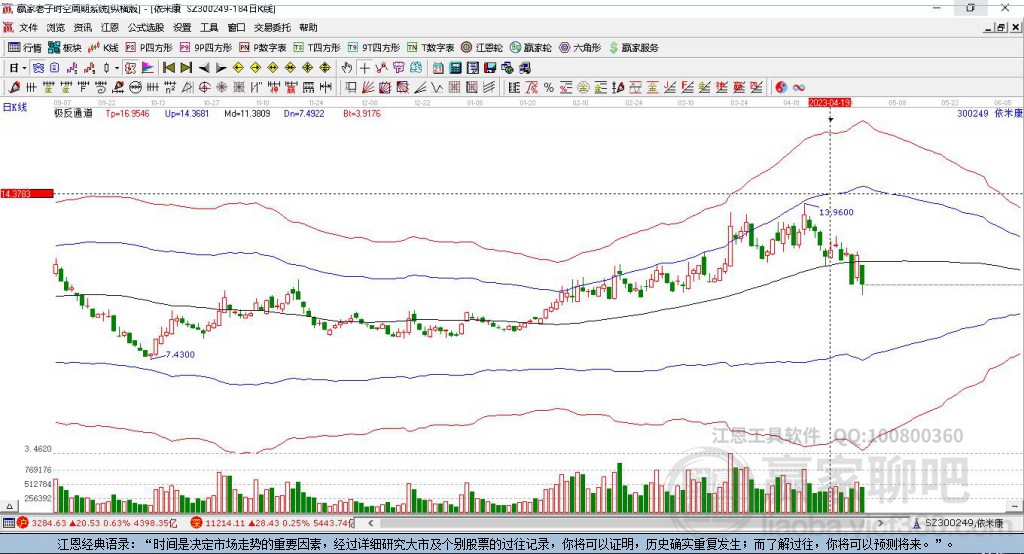Click the blue infinity symbol icon
1024x554 pixels.
click(x=799, y=87)
